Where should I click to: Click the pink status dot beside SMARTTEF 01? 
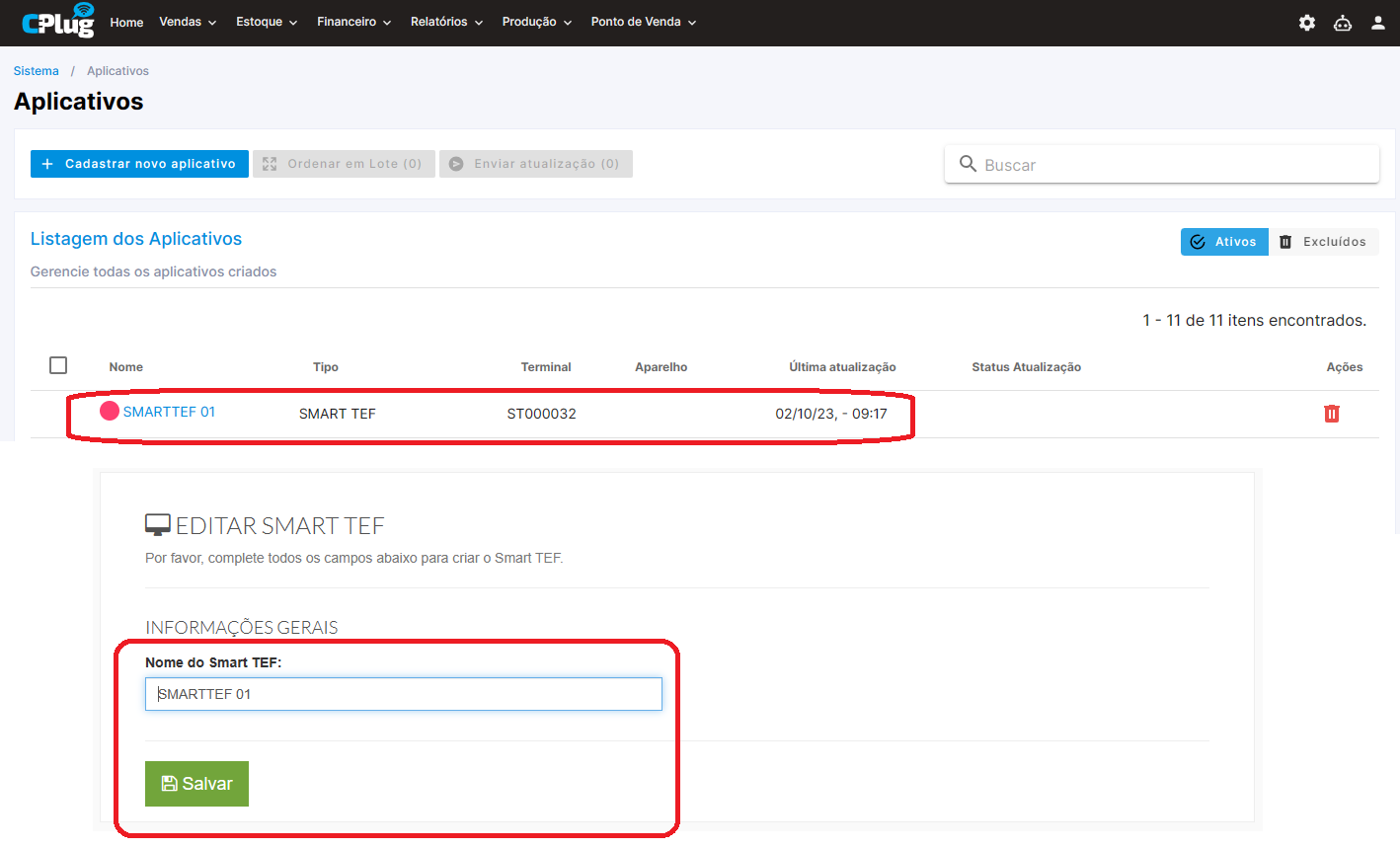[110, 411]
